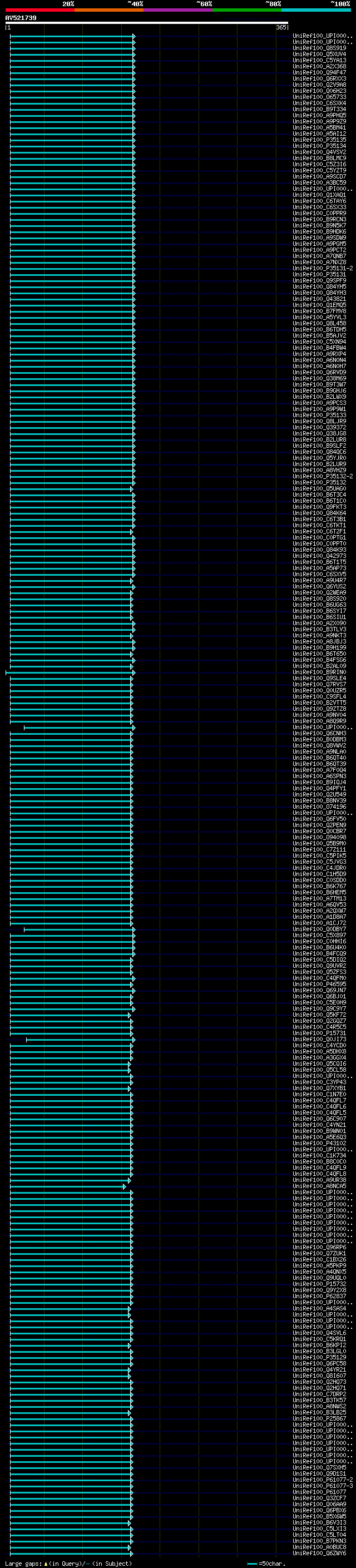
Task: Select hit label UniRef100_Q38M69
Action: coord(319,379)
